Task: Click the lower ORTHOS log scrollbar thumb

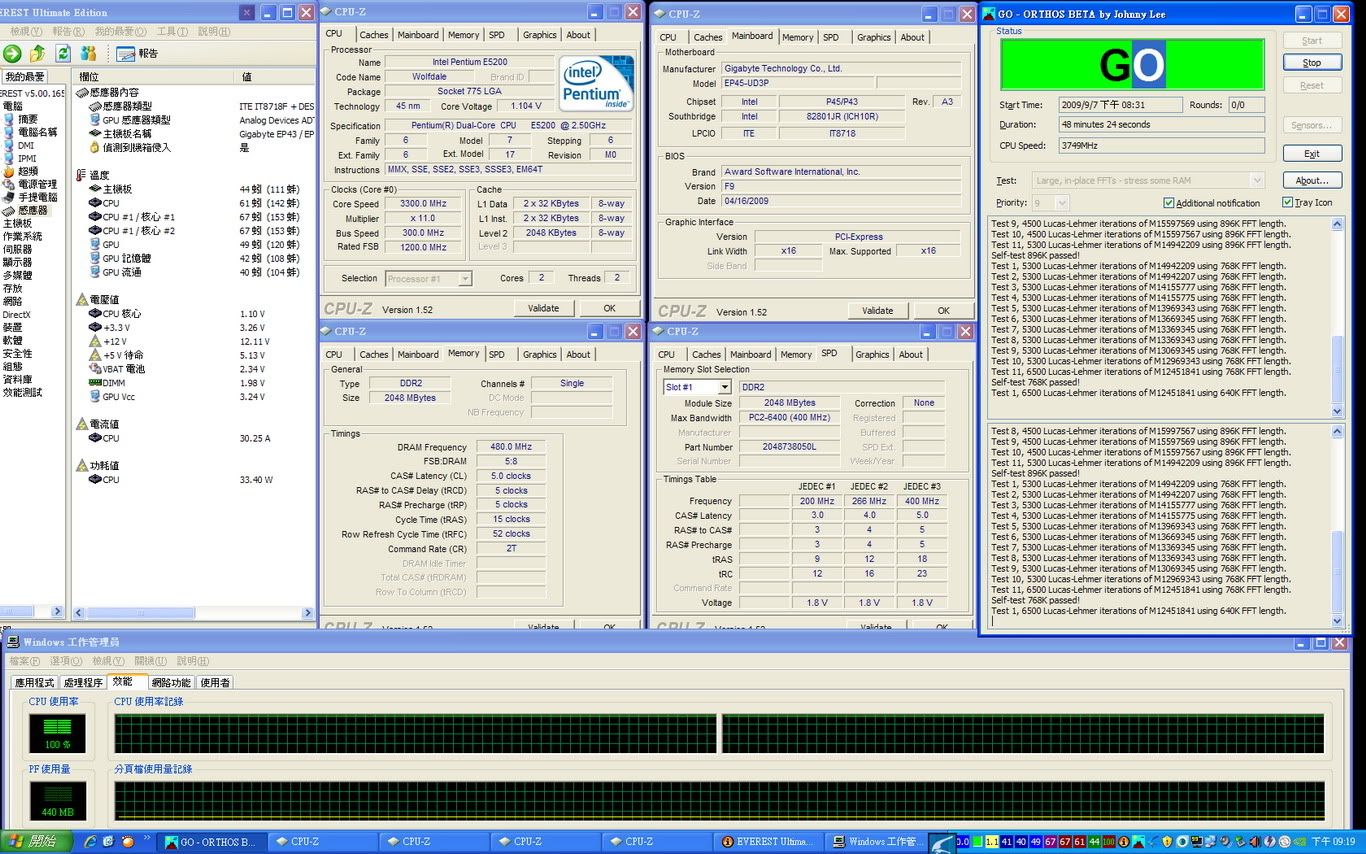Action: click(x=1338, y=570)
